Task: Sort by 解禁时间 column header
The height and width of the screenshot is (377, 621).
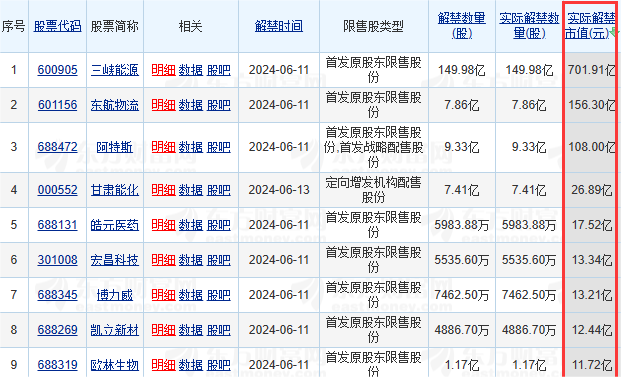Action: point(279,26)
